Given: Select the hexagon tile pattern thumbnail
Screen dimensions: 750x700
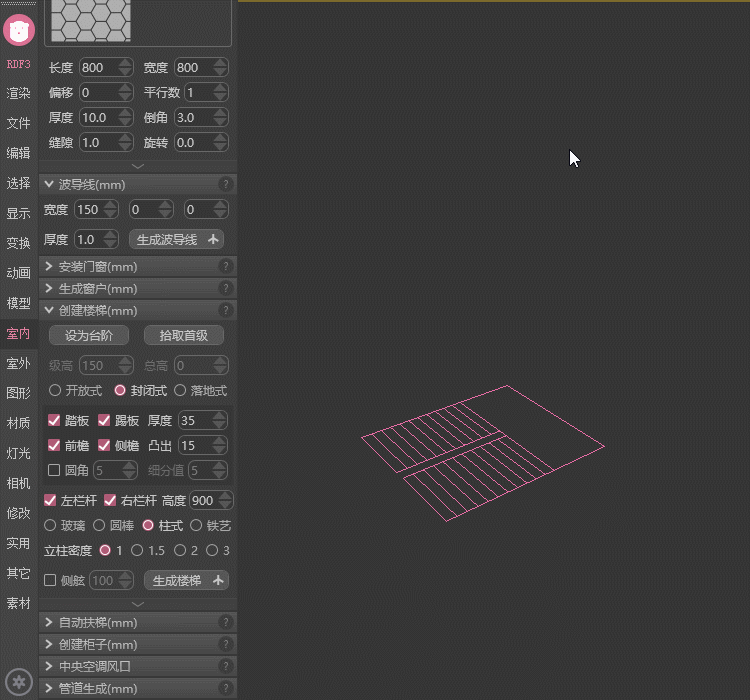Looking at the screenshot, I should pos(91,21).
